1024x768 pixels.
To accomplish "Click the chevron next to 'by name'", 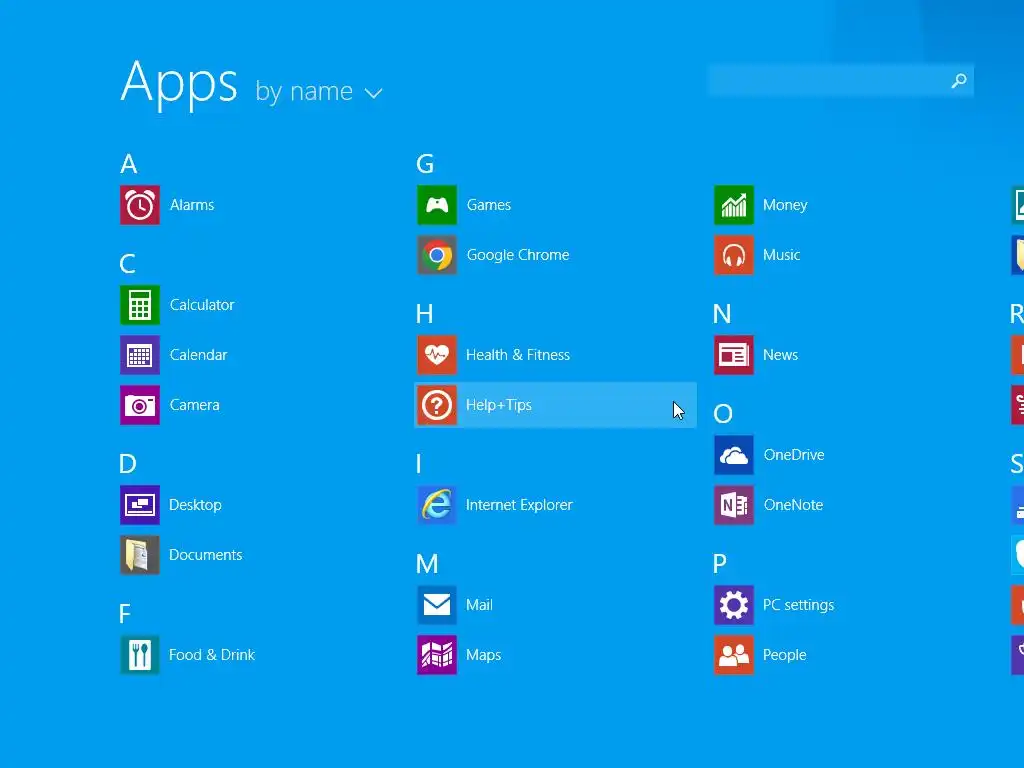I will [x=373, y=94].
